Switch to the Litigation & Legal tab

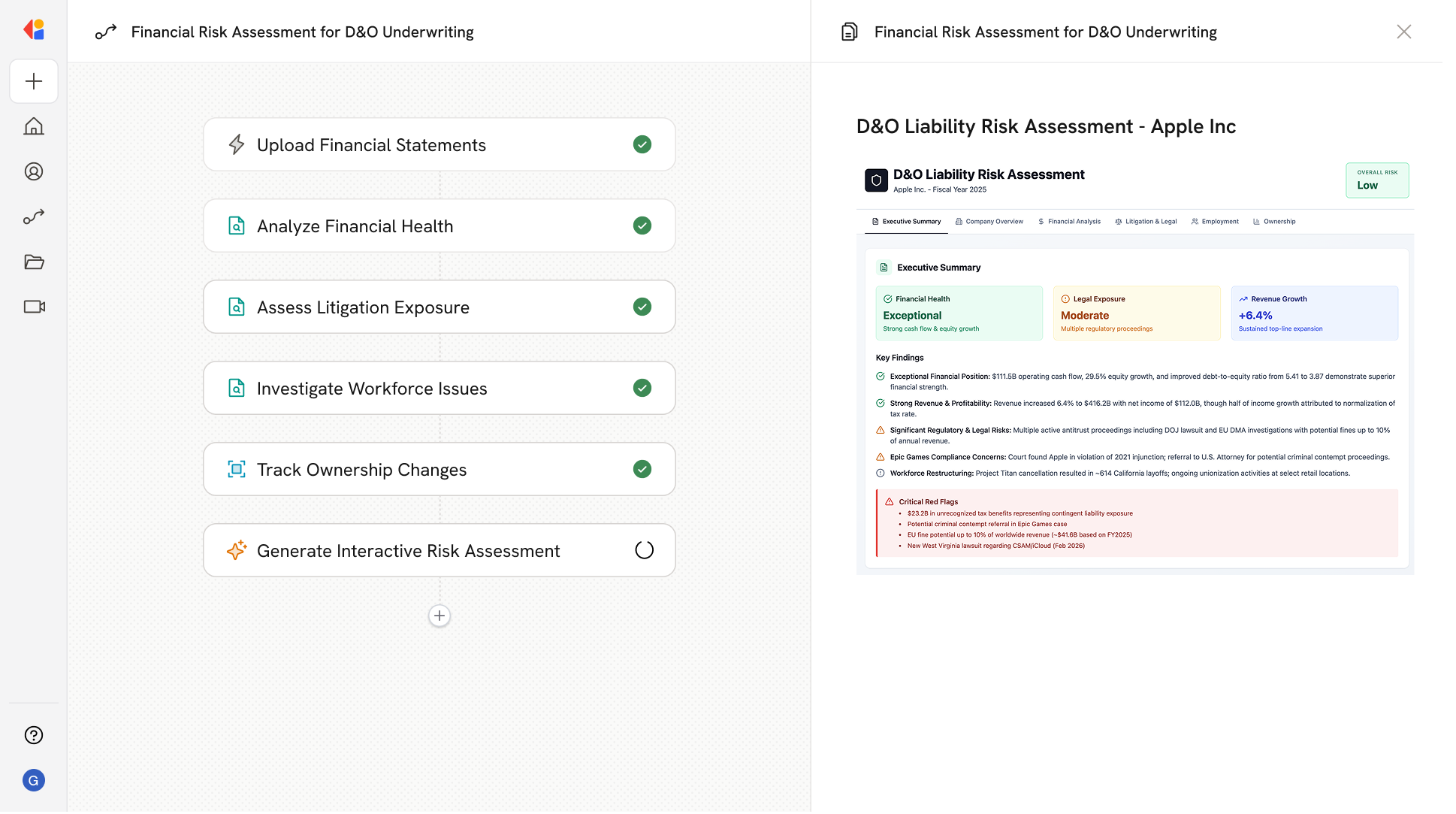point(1146,222)
